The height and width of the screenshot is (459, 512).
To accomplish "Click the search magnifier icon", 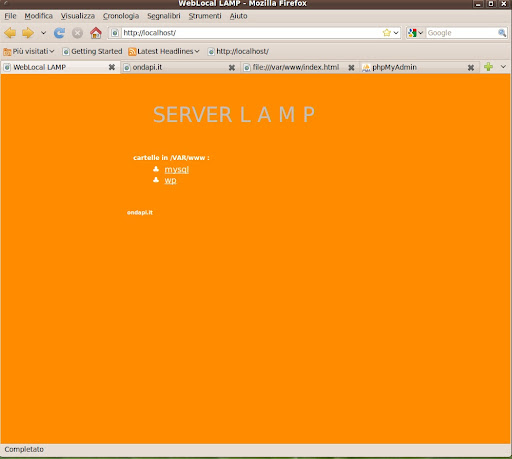I will [502, 33].
